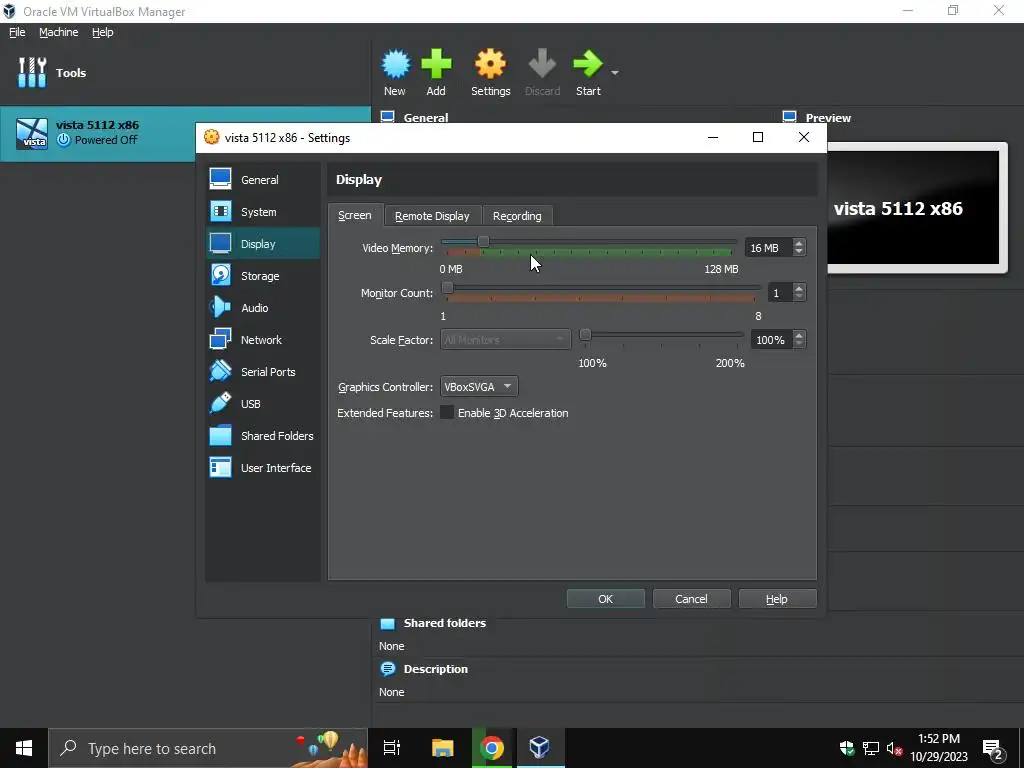Switch to the Screen tab
Image resolution: width=1024 pixels, height=768 pixels.
tap(355, 215)
